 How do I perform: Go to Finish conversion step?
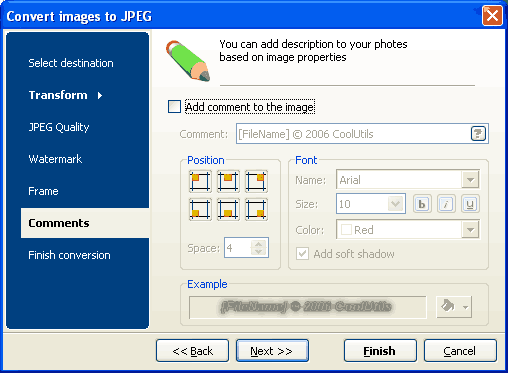[69, 255]
